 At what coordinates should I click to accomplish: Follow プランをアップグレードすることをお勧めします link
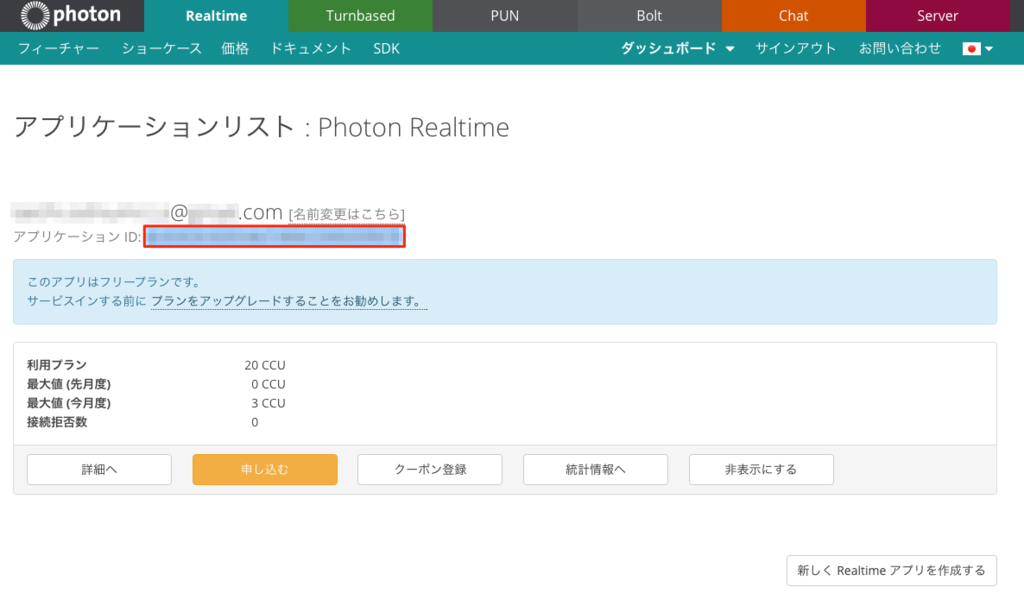pos(289,301)
